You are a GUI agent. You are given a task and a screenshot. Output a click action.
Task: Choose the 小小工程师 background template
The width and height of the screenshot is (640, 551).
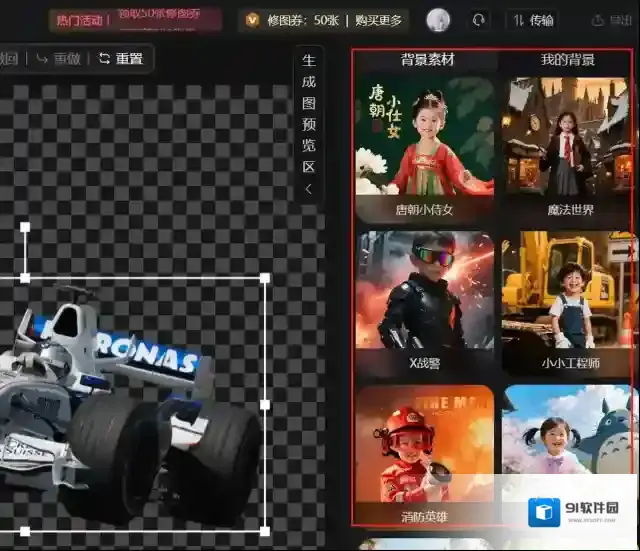pos(569,301)
